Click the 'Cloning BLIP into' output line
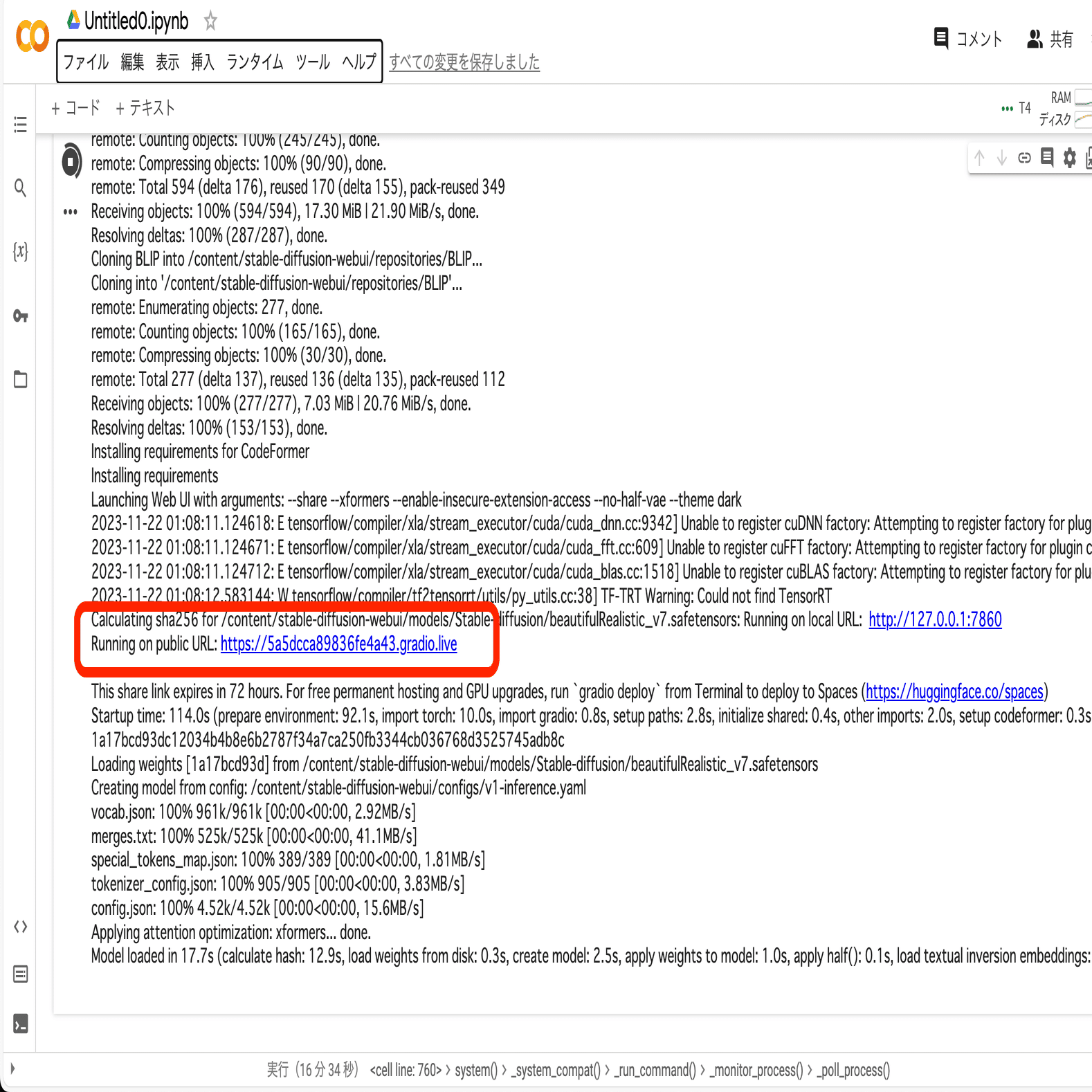1092x1092 pixels. pos(286,260)
